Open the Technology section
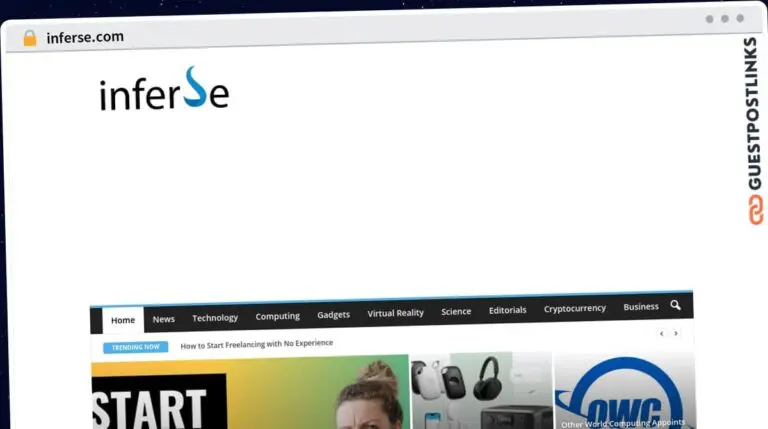 [x=215, y=318]
